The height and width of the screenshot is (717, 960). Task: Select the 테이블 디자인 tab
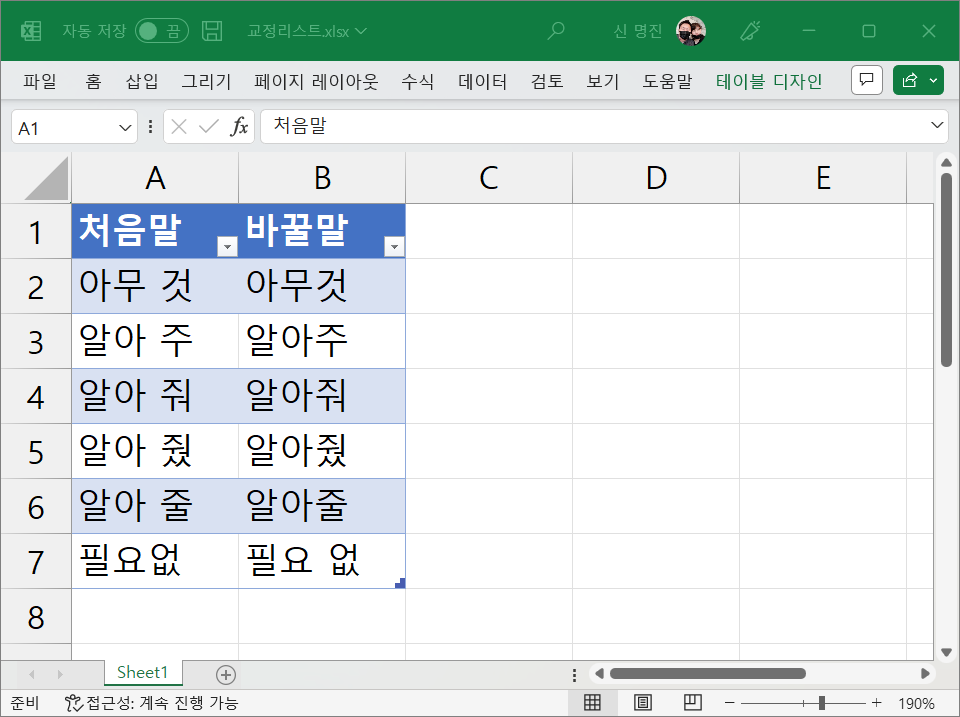pos(768,81)
